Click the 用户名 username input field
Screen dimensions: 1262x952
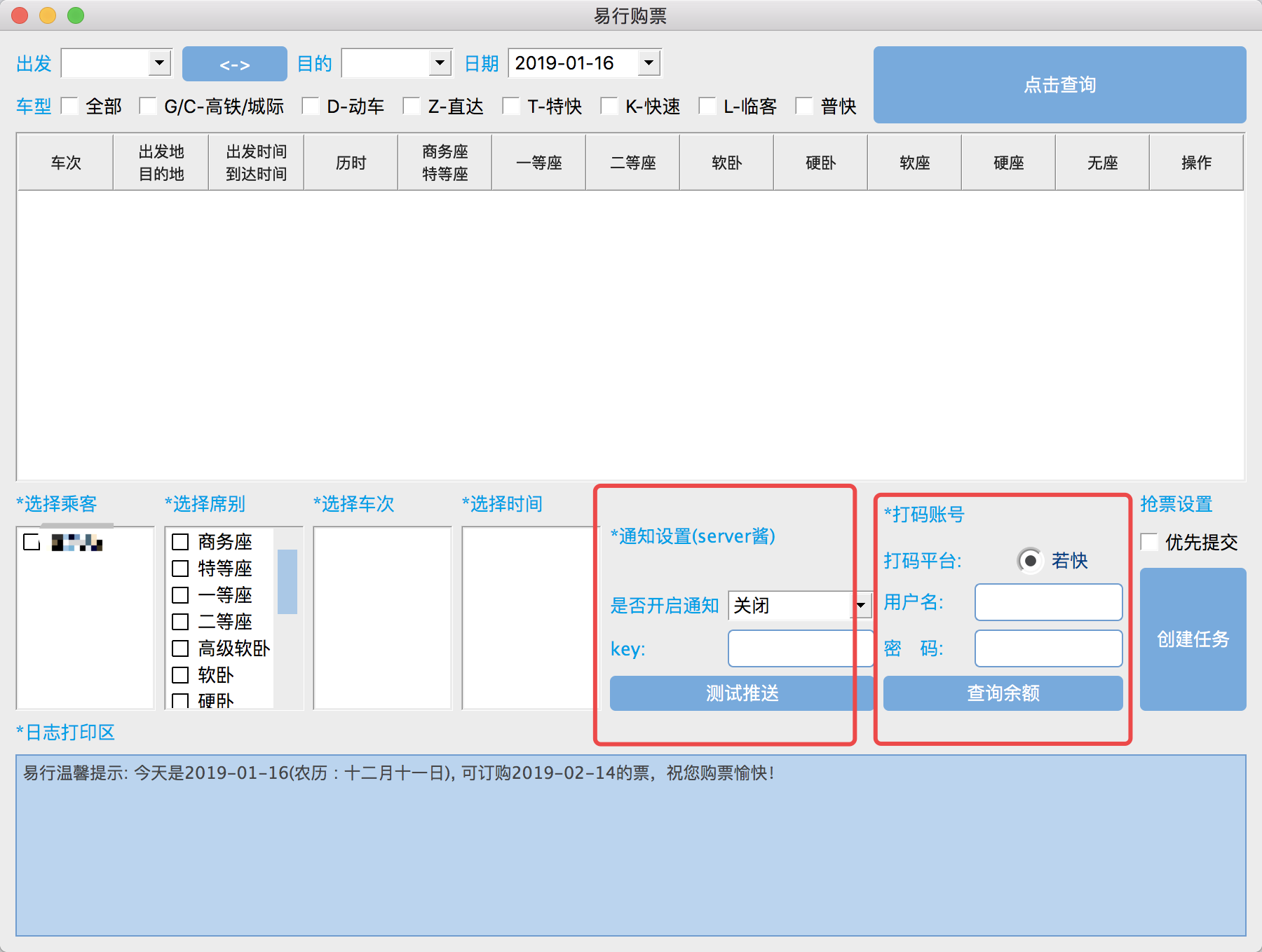tap(1049, 602)
